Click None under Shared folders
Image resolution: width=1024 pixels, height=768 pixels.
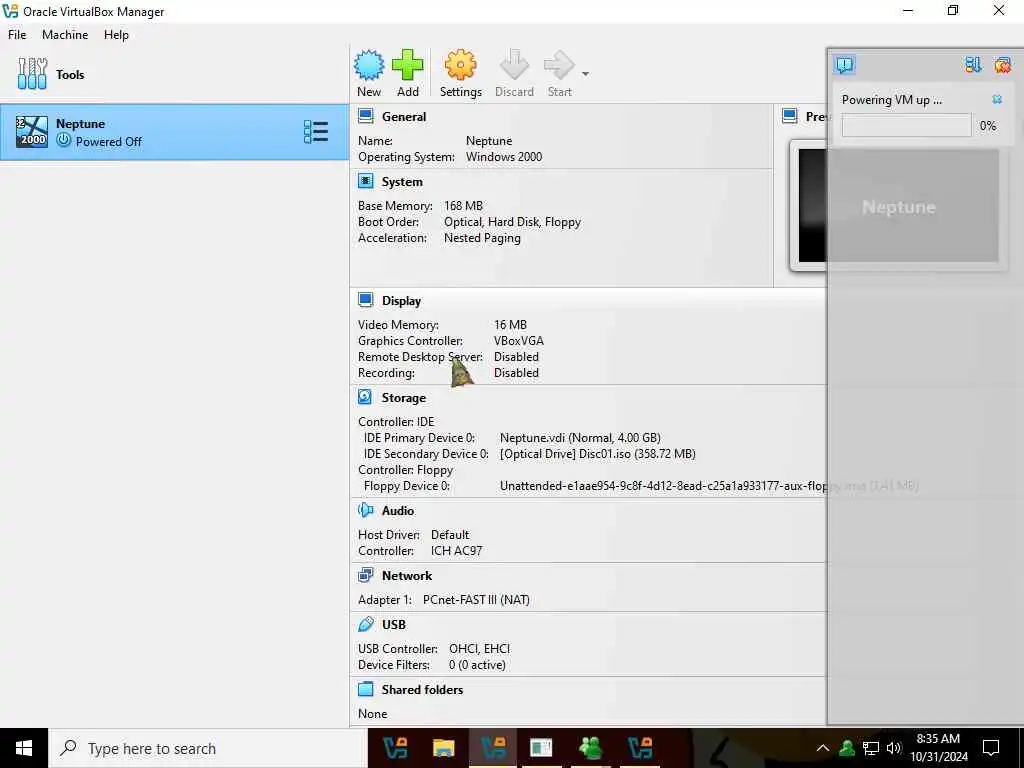click(372, 714)
